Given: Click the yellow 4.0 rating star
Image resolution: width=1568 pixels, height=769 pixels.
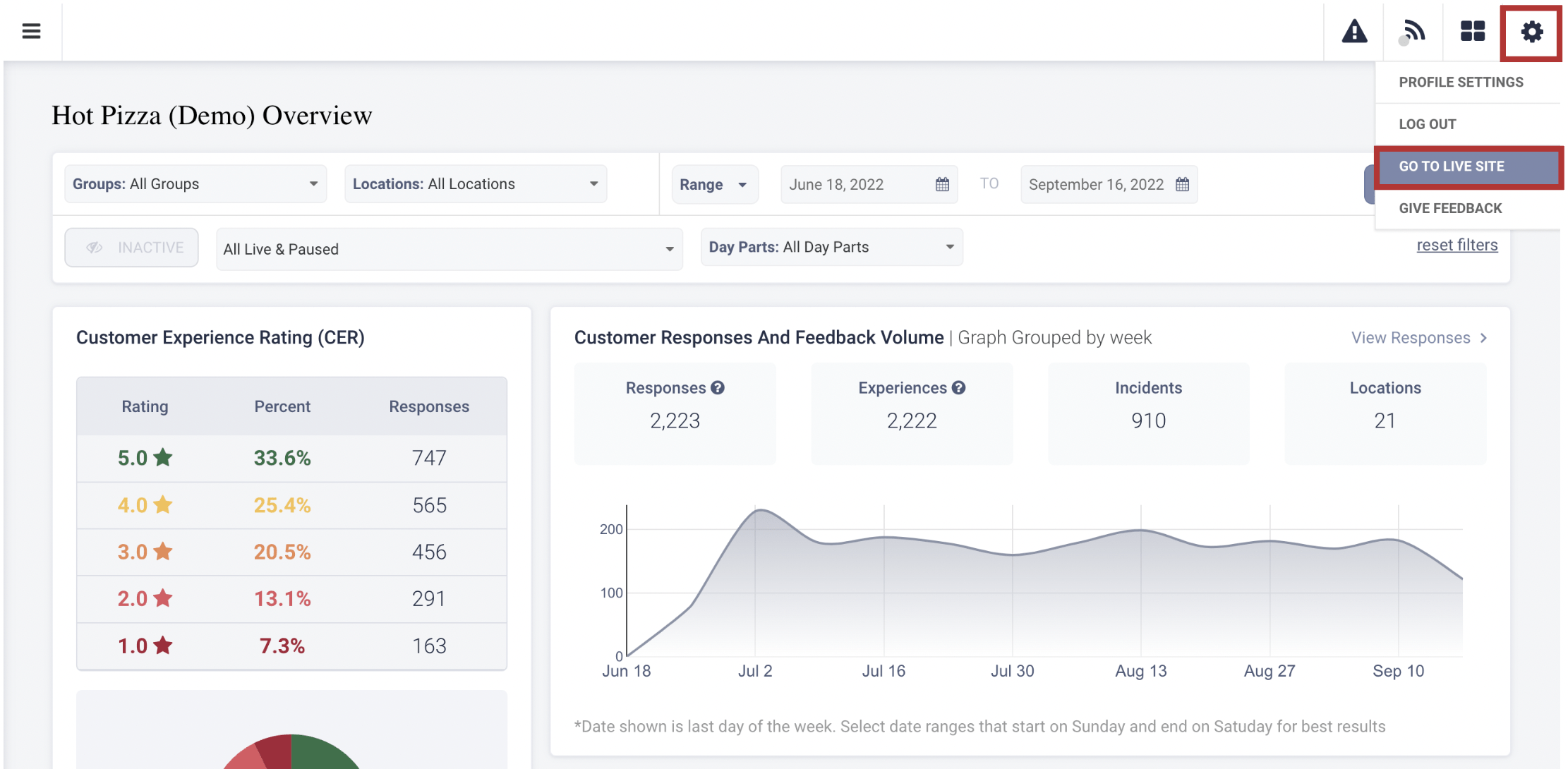Looking at the screenshot, I should (x=163, y=504).
